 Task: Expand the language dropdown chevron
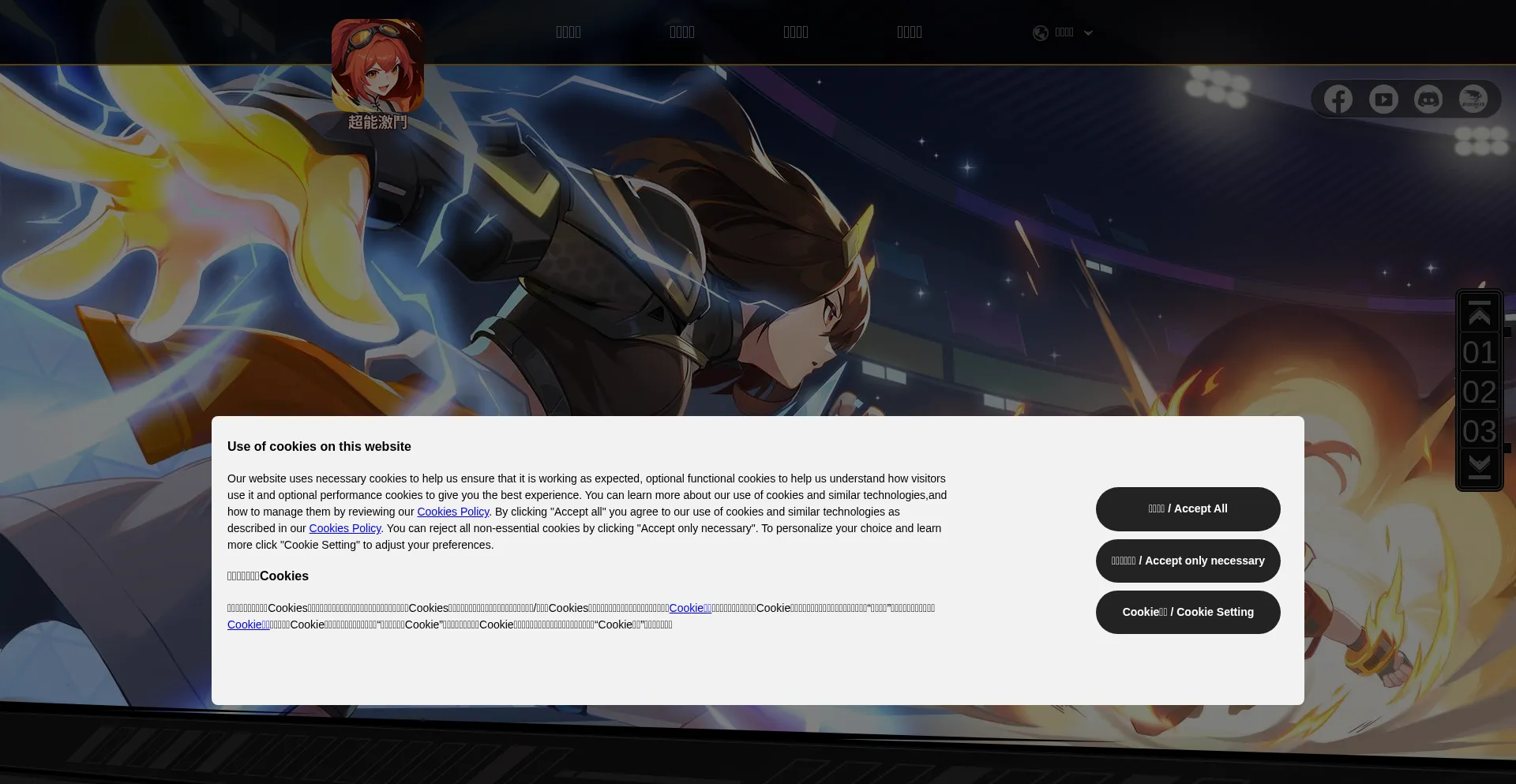pyautogui.click(x=1088, y=33)
